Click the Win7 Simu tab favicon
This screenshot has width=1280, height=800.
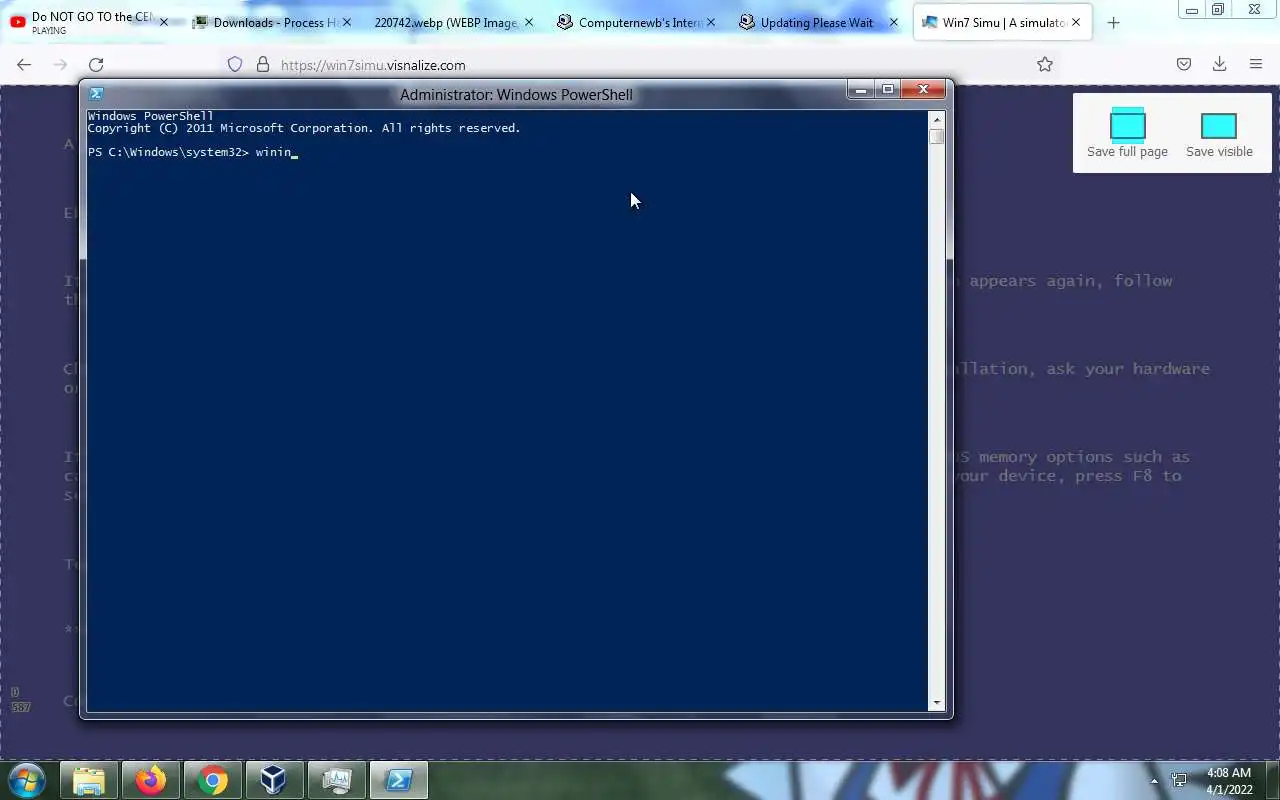(x=930, y=22)
